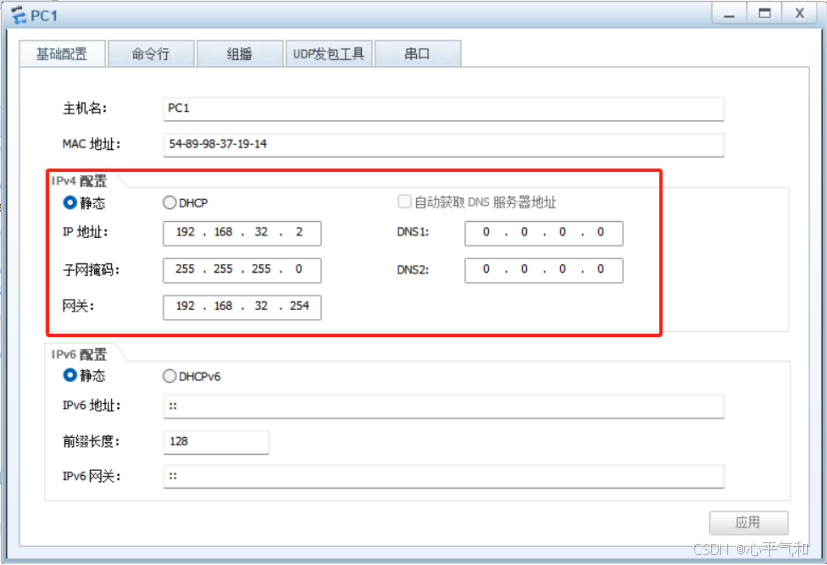
Task: Click the 主机名 input field containing PC1
Action: point(444,109)
